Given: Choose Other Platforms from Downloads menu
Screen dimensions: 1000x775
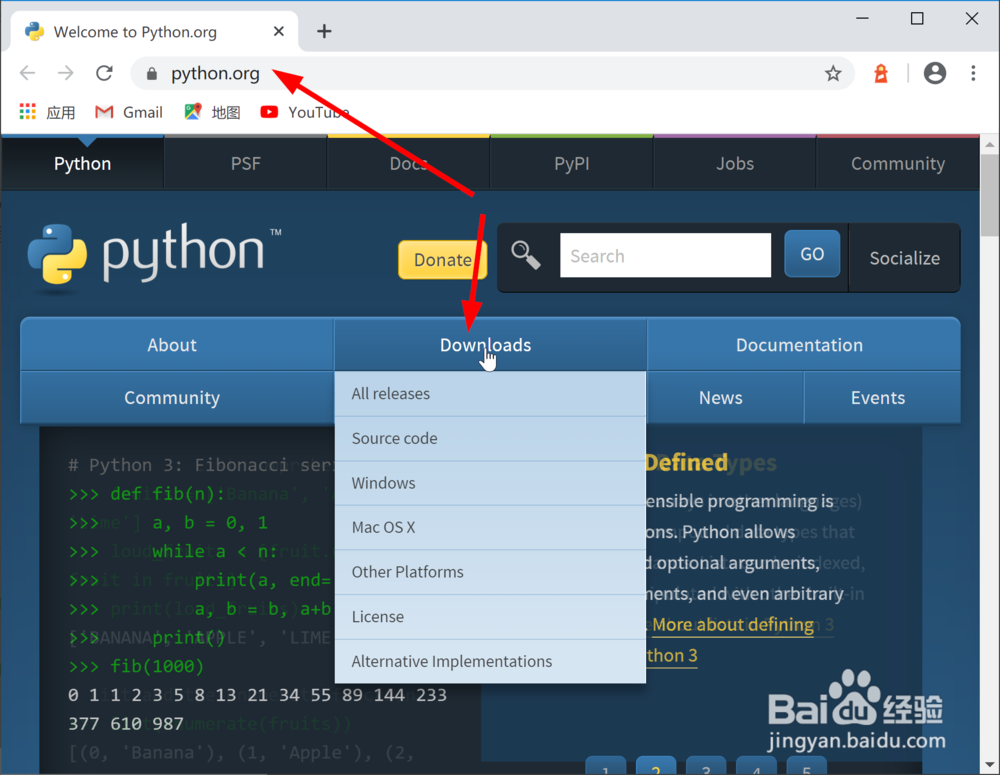Looking at the screenshot, I should tap(490, 572).
